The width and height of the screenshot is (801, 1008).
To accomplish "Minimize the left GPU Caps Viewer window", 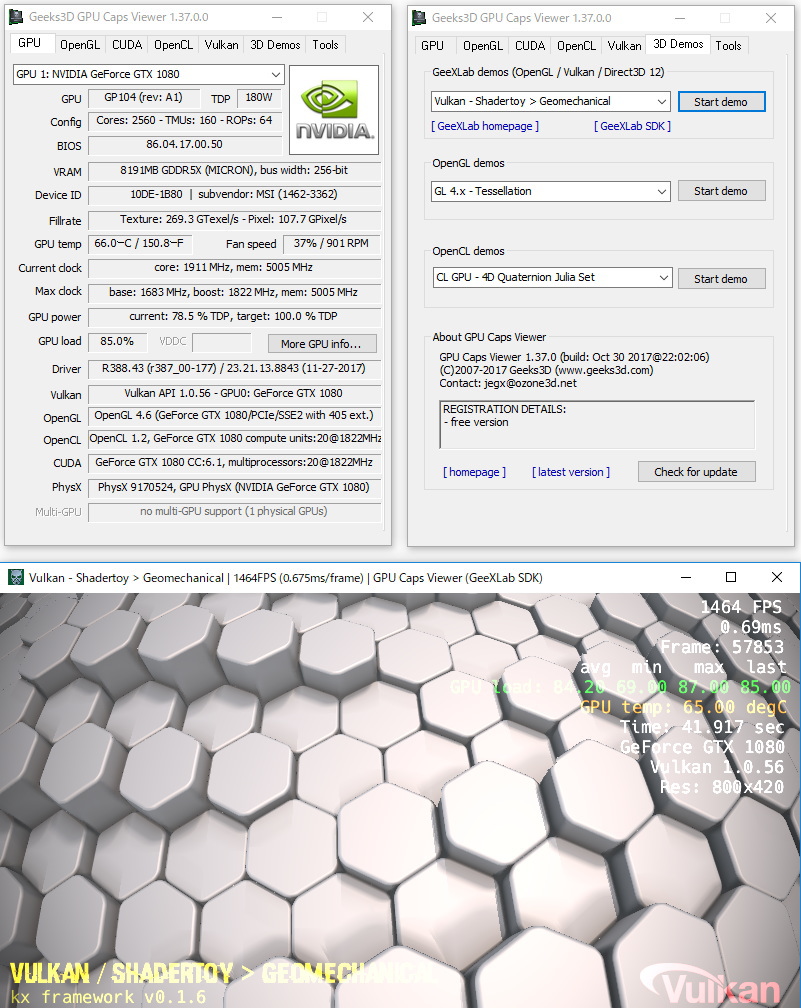I will pos(276,17).
